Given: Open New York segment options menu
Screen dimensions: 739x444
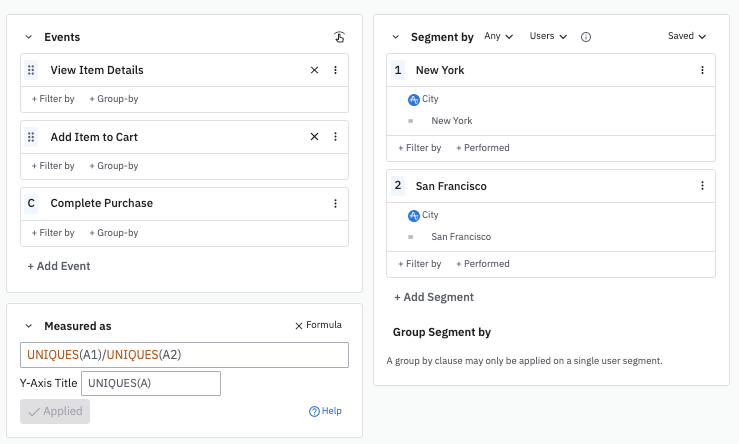Looking at the screenshot, I should pyautogui.click(x=702, y=70).
